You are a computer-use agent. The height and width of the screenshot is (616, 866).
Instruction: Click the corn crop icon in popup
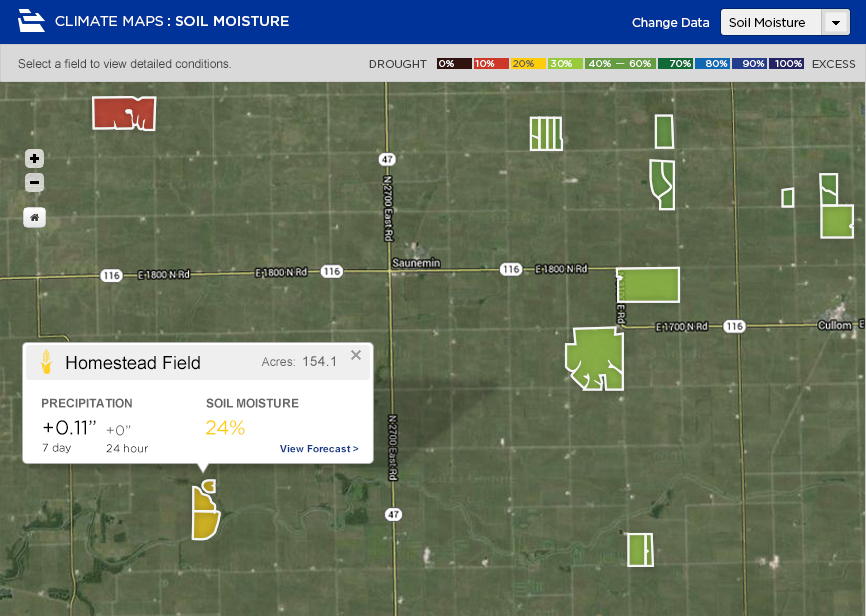46,362
